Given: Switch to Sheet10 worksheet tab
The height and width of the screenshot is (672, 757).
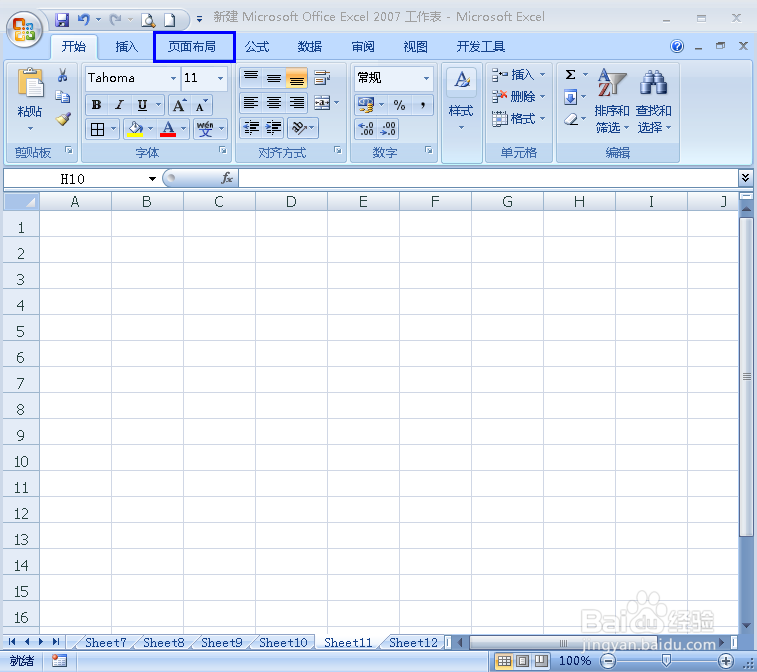Looking at the screenshot, I should 283,643.
